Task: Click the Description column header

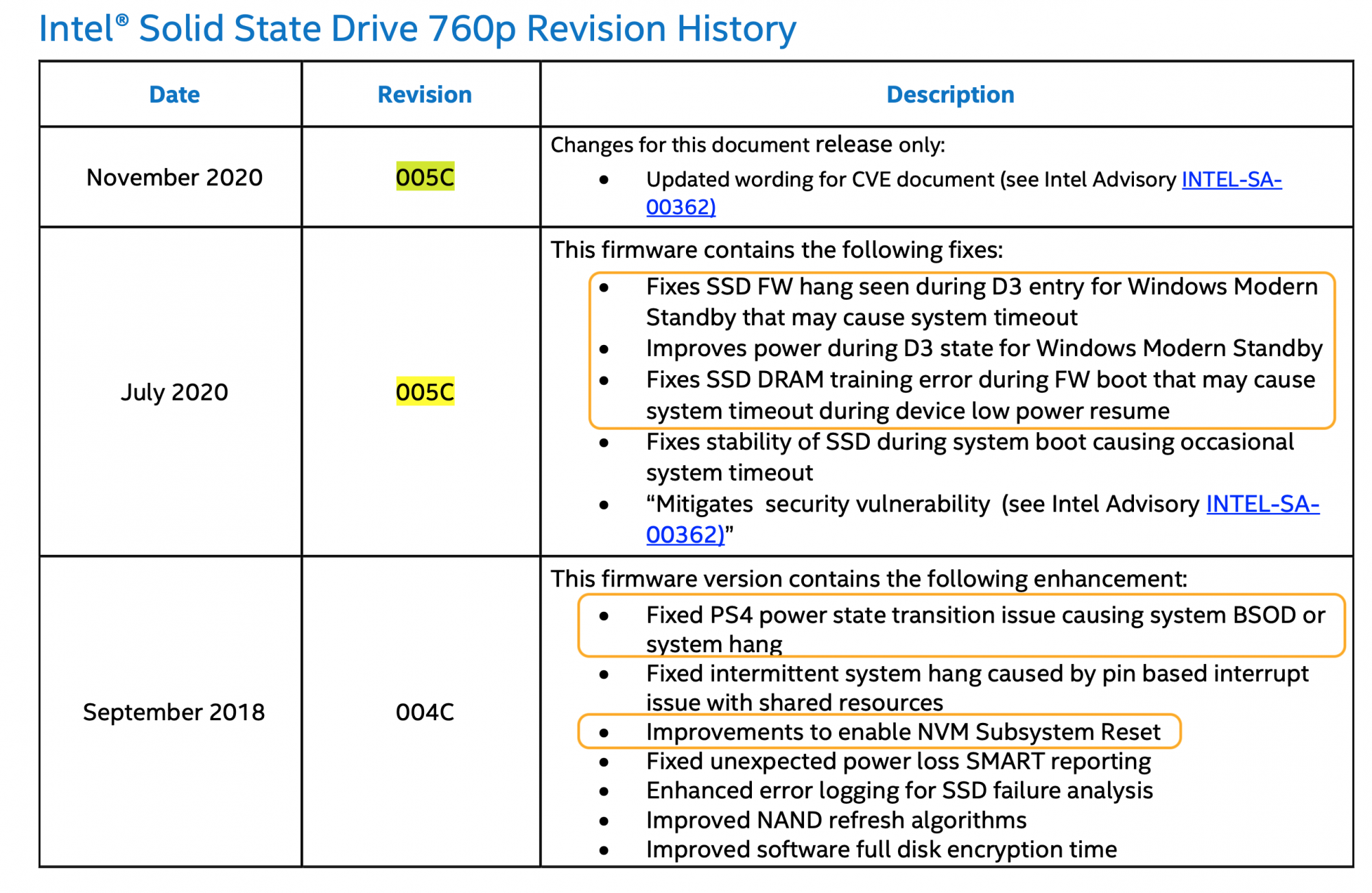Action: coord(950,95)
